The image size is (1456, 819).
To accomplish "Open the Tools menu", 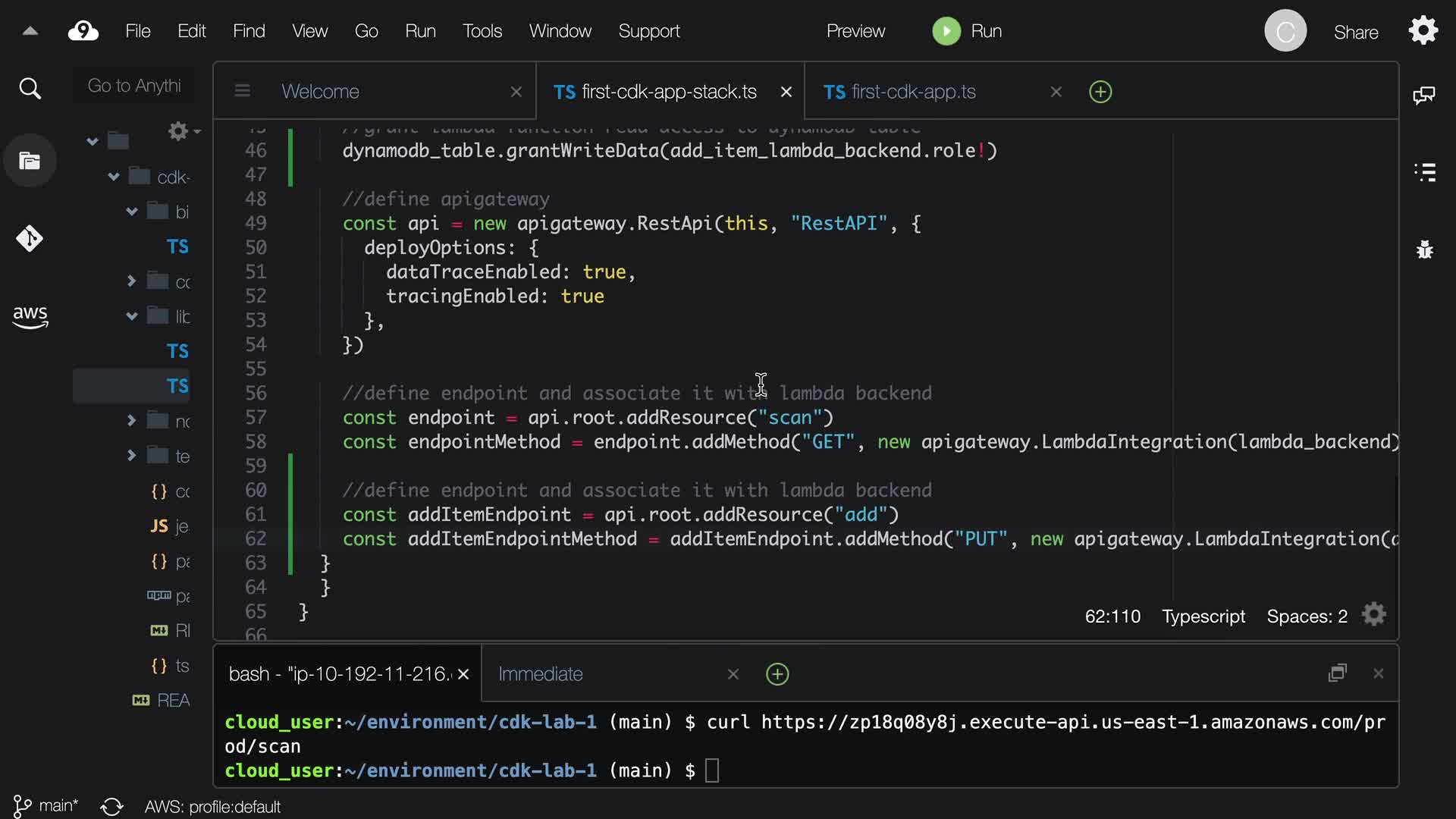I will (482, 31).
